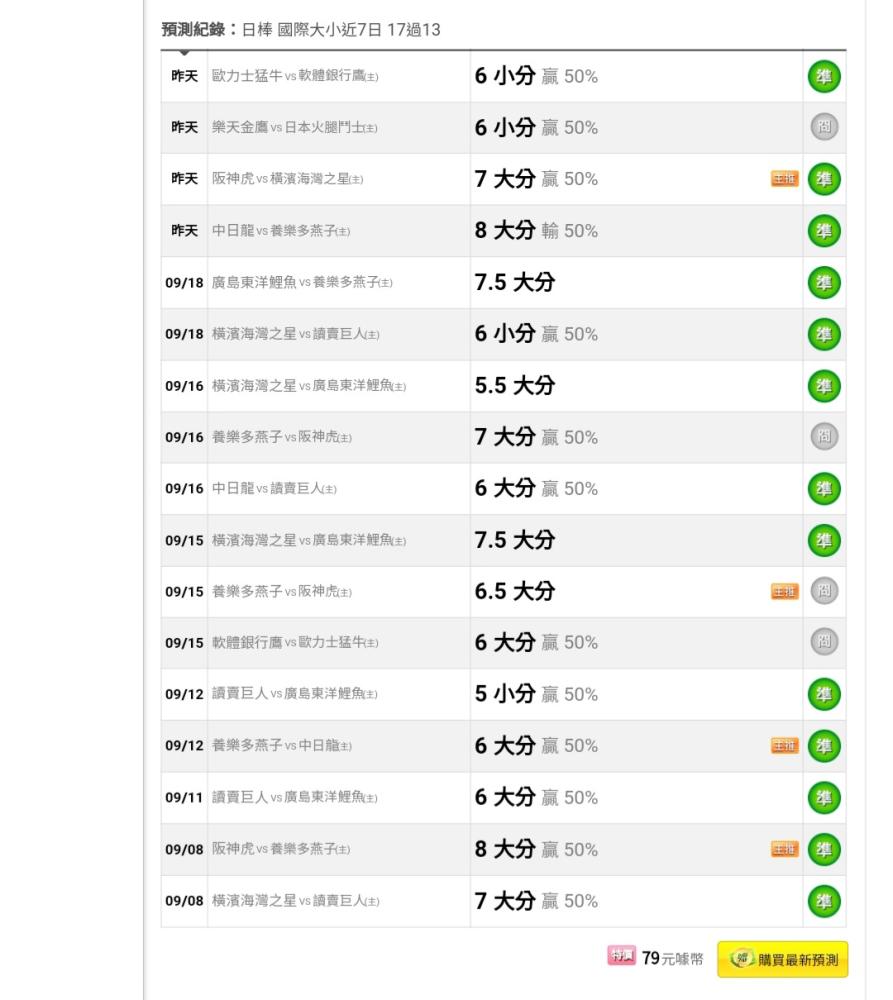Viewport: 893px width, 1000px height.
Task: Click 準 icon for 昨天 中日龍 vs 養樂多燕子
Action: pyautogui.click(x=824, y=231)
